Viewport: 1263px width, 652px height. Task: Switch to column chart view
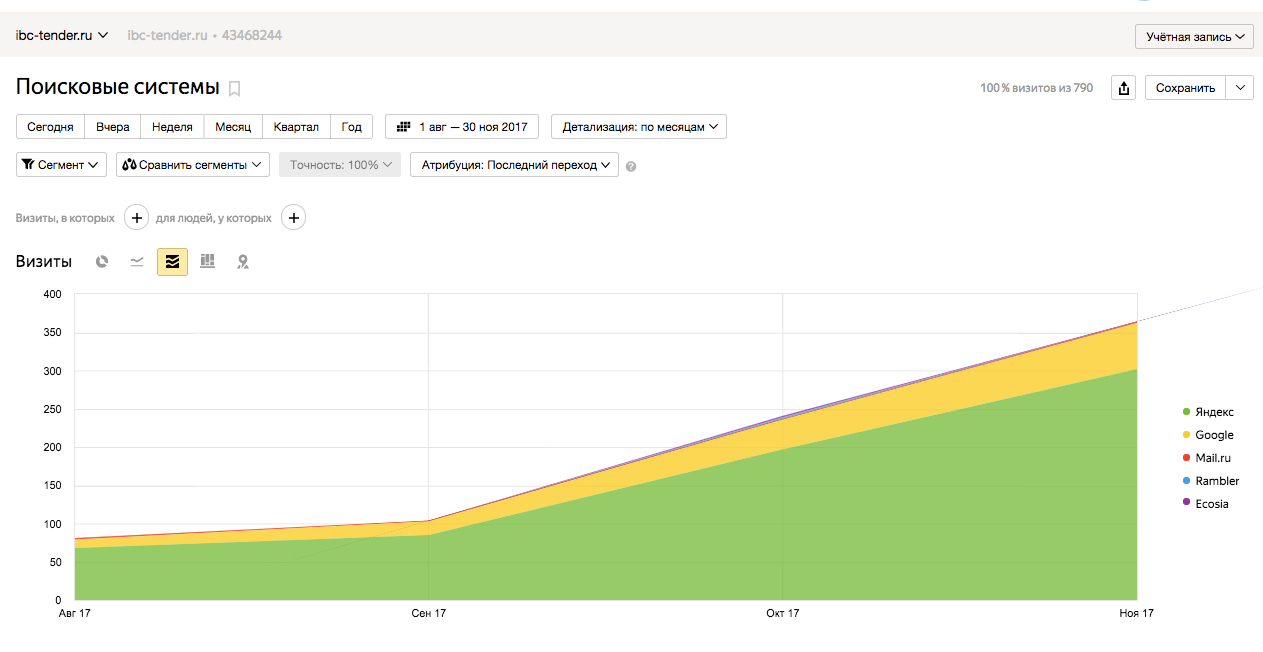point(207,262)
